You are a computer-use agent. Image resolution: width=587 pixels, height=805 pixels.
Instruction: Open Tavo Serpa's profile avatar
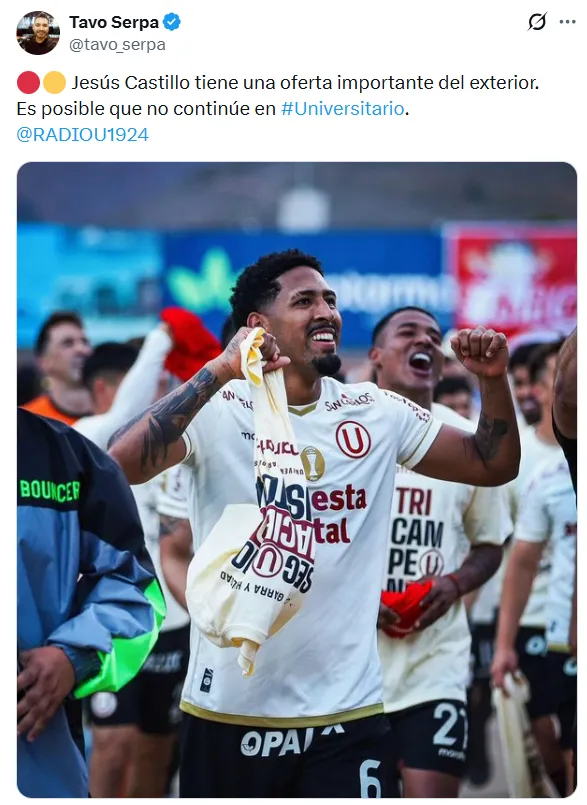(37, 33)
